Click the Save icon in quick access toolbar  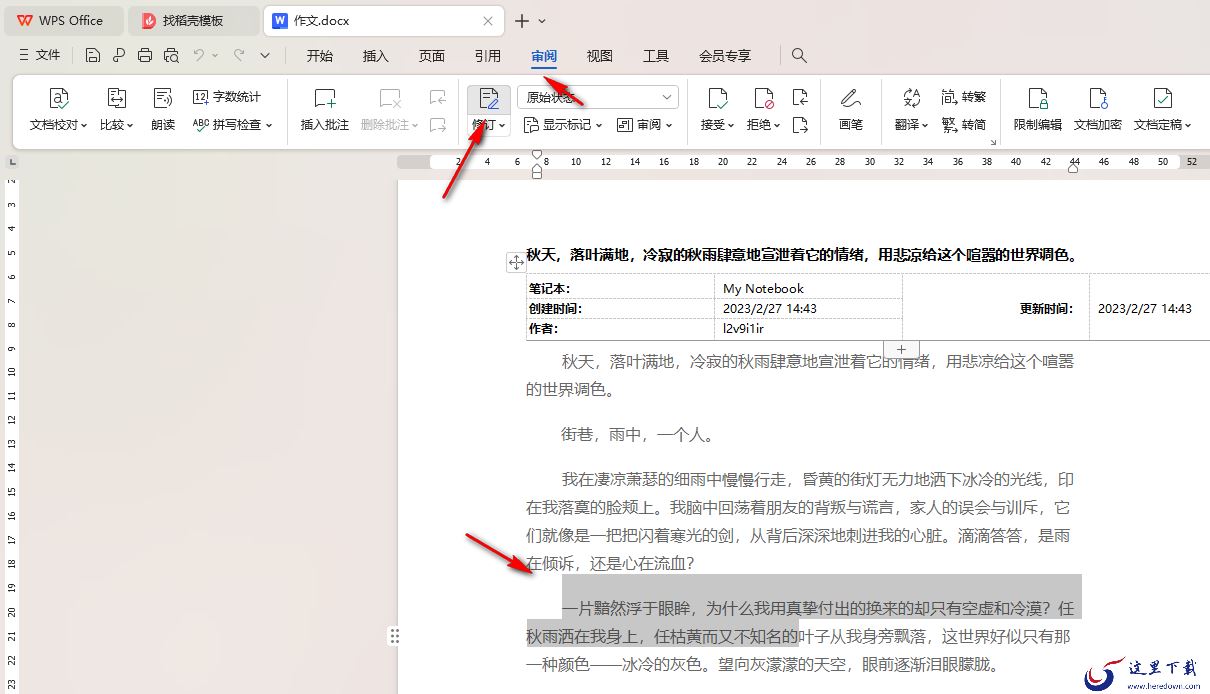coord(93,55)
